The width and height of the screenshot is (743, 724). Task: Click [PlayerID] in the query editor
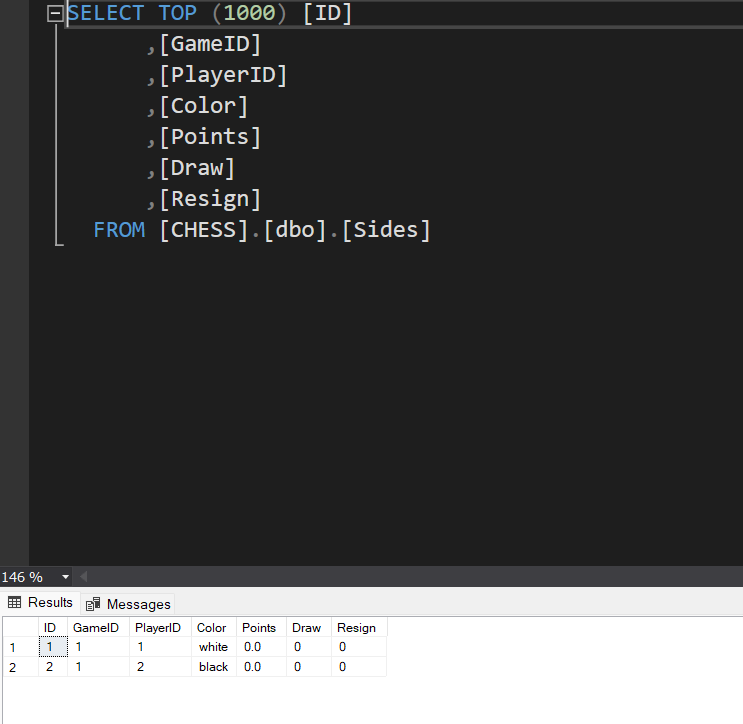click(224, 75)
